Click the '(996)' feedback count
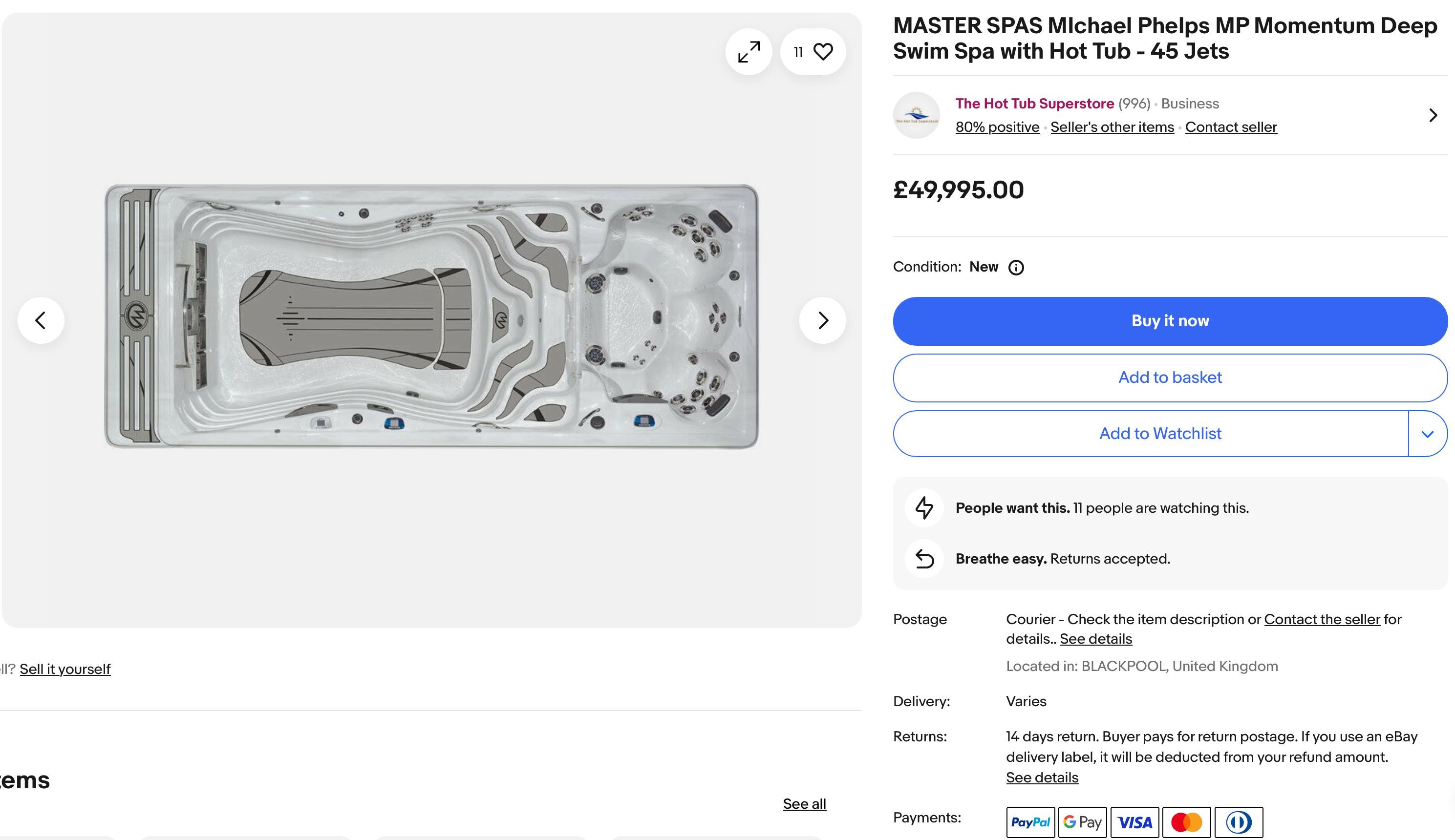 (1134, 104)
